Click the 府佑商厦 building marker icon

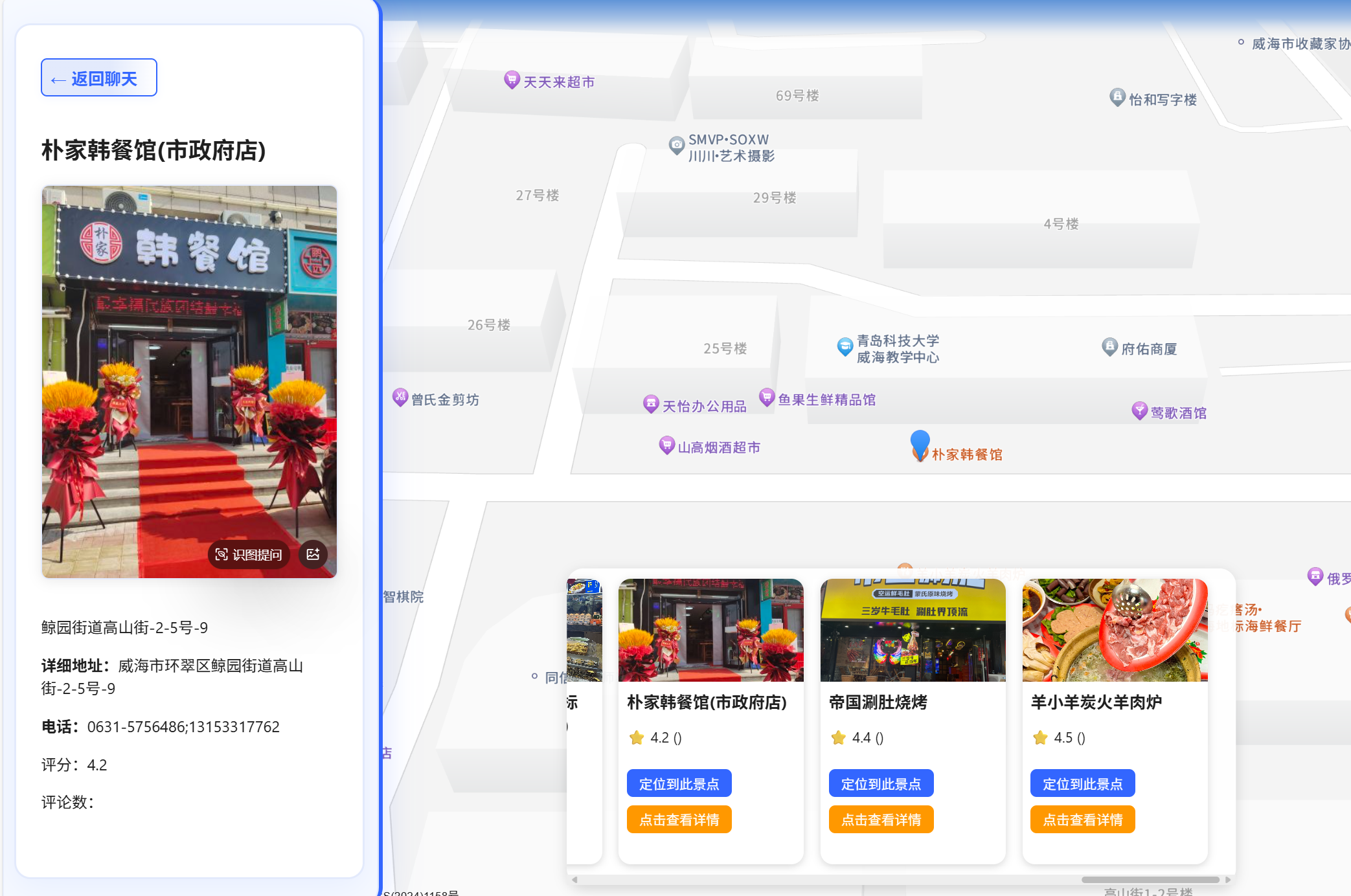[x=1109, y=346]
